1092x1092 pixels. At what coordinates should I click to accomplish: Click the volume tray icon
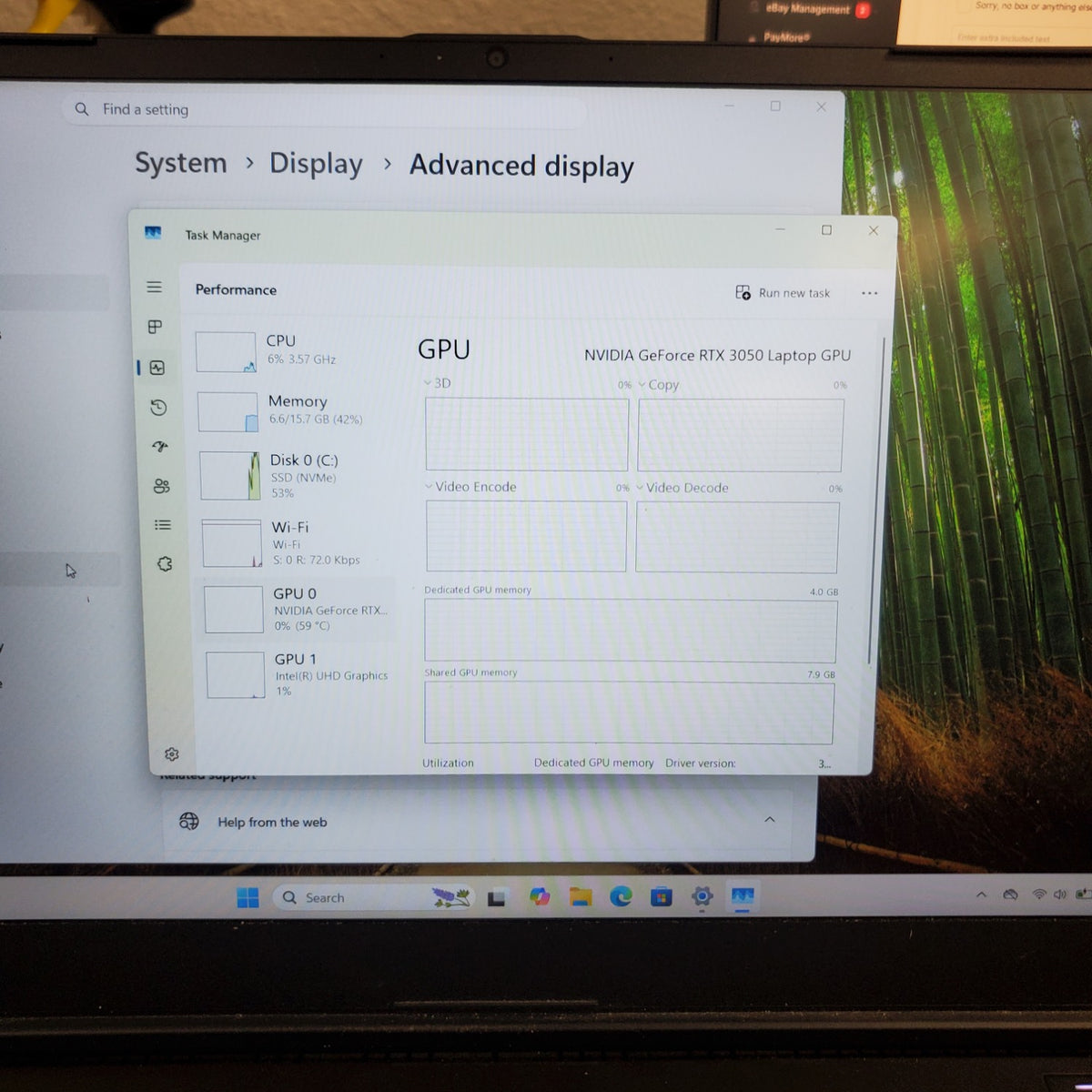(x=1060, y=895)
